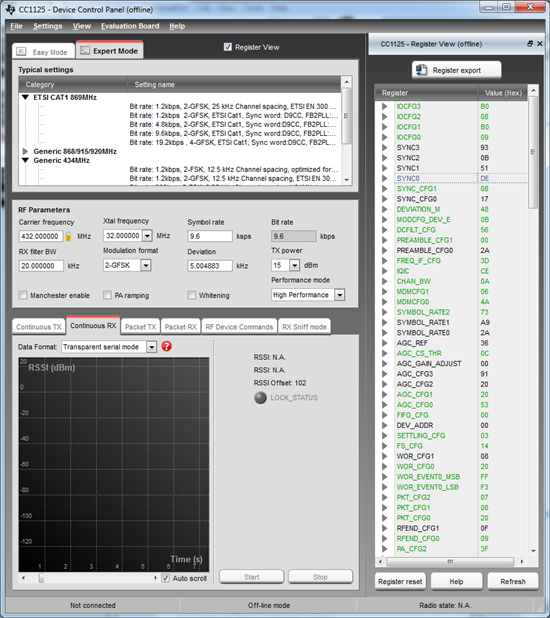Viewport: 550px width, 618px height.
Task: Click the Easy Mode tab icon
Action: 21,52
